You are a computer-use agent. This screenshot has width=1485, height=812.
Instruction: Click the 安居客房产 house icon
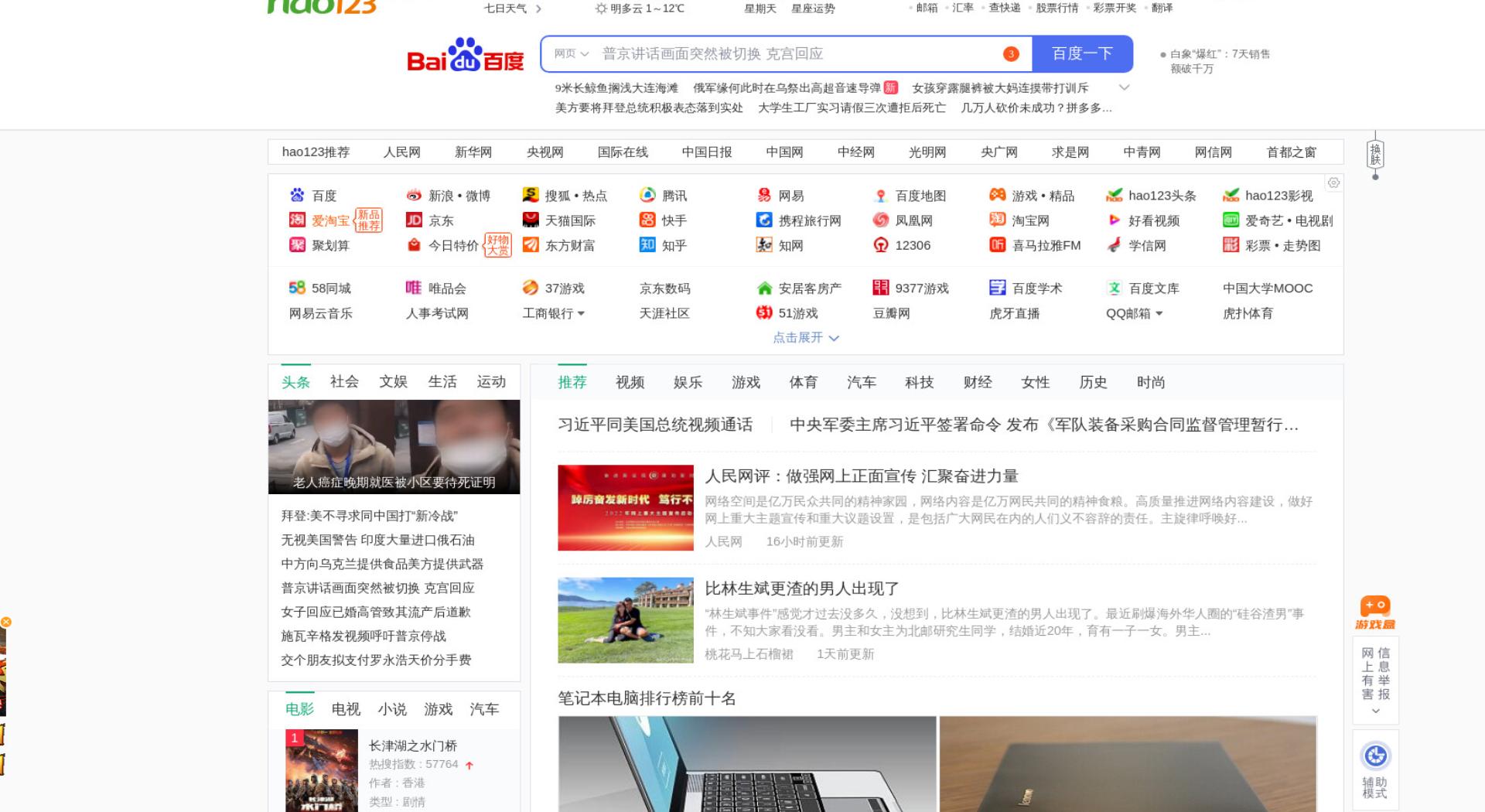pos(764,288)
